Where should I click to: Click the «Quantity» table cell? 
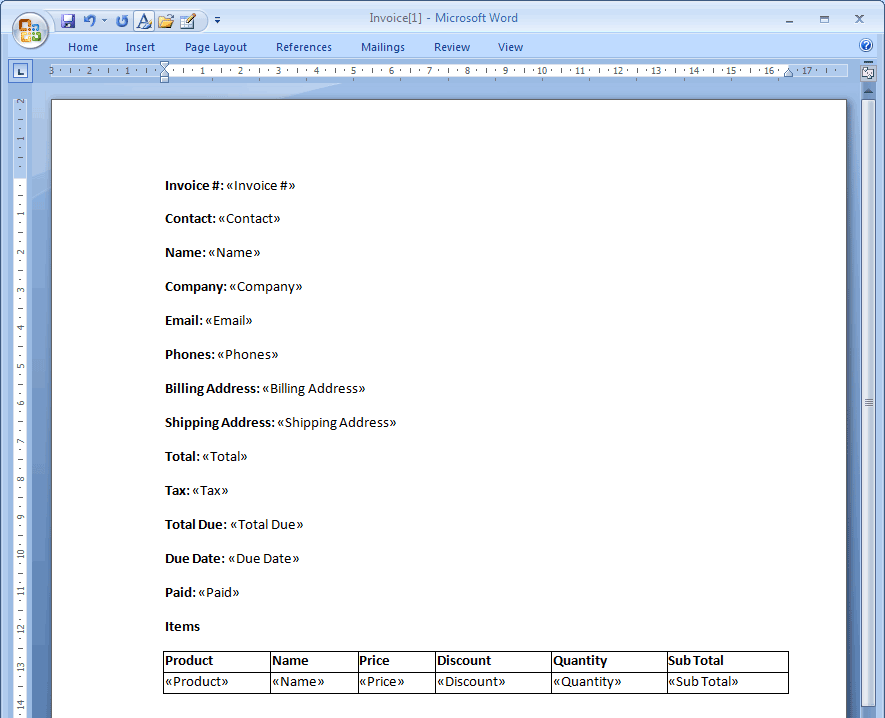(609, 682)
